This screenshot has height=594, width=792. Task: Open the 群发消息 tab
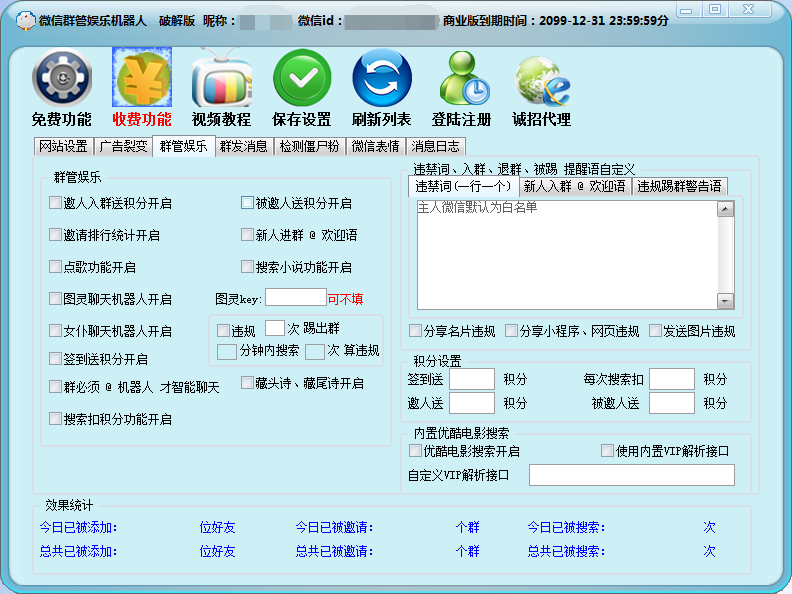[243, 146]
